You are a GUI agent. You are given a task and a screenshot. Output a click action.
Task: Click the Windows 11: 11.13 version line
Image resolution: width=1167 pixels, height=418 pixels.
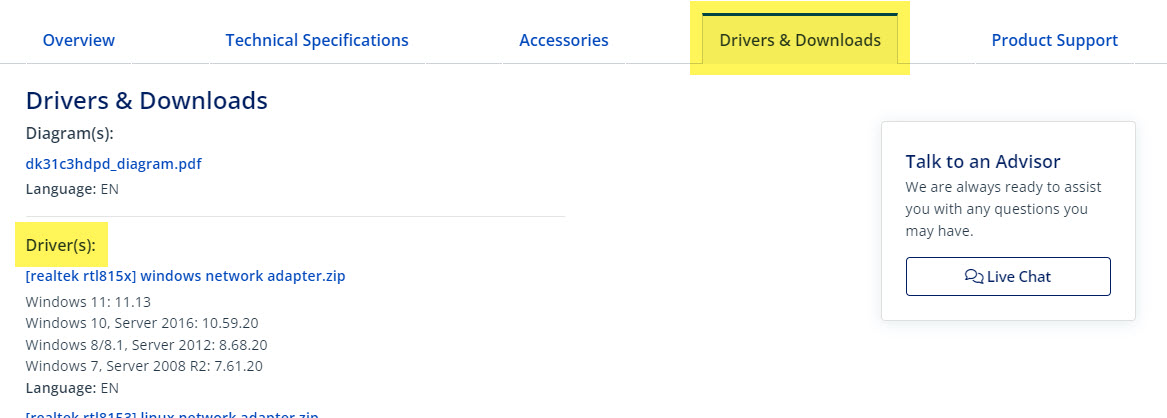click(x=88, y=302)
